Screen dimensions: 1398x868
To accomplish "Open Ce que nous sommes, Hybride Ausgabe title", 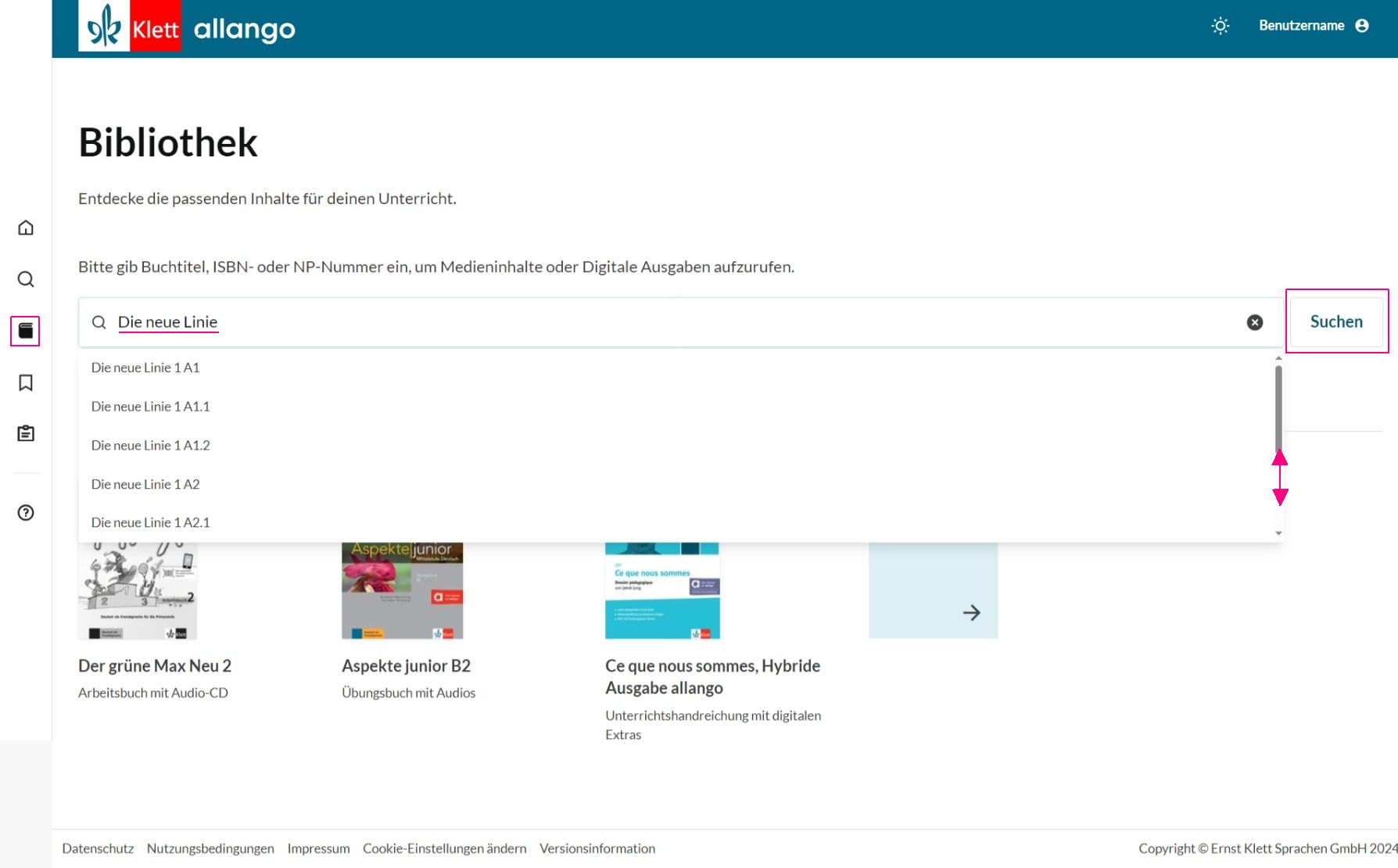I will pos(712,676).
